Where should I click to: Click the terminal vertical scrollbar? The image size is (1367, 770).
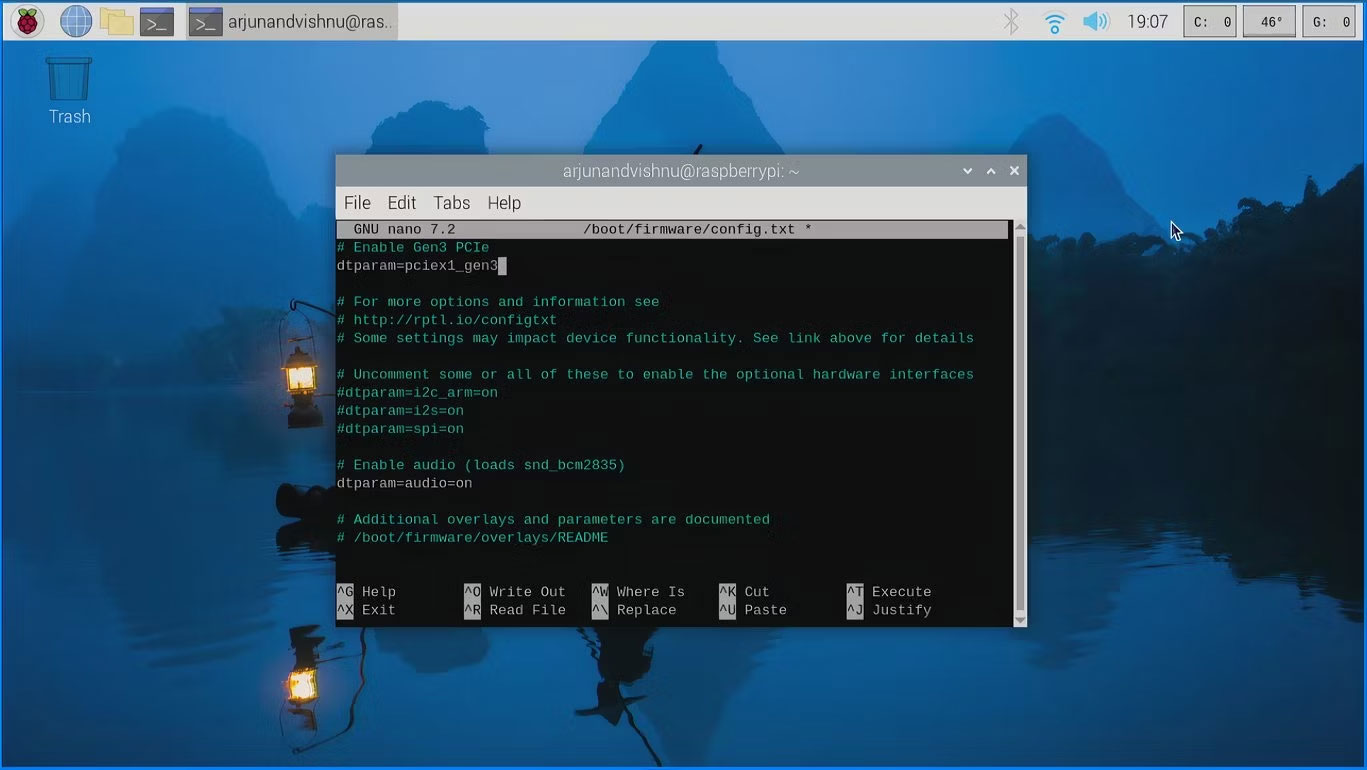click(x=1019, y=420)
